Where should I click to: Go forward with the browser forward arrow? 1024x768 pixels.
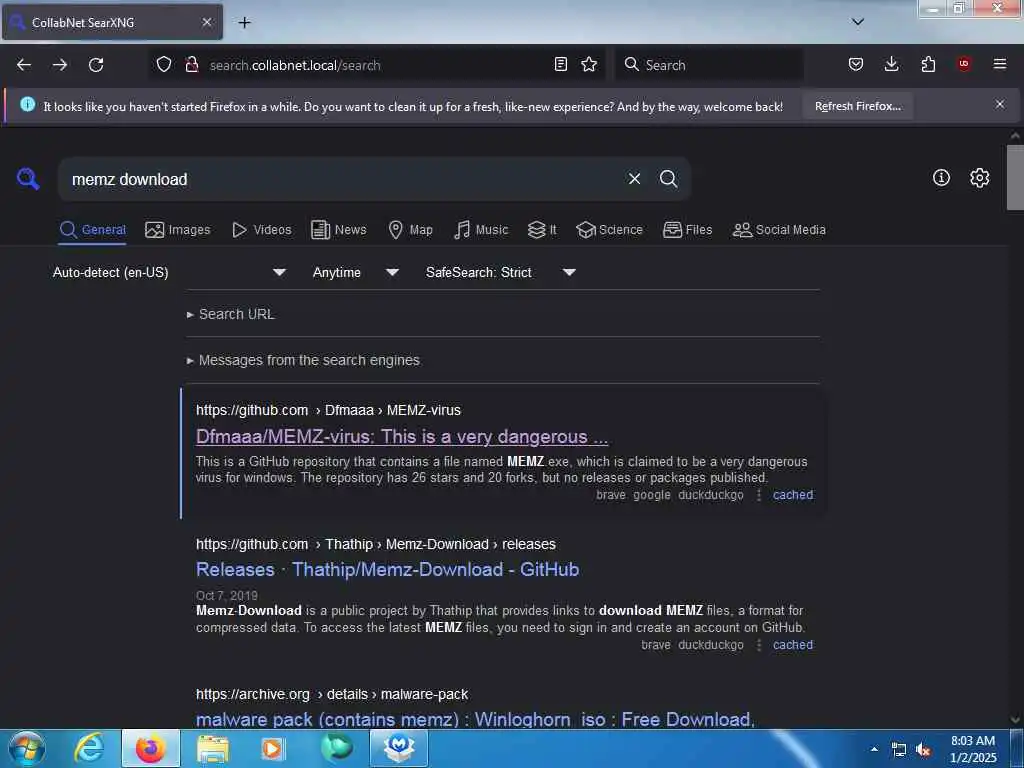(x=59, y=65)
